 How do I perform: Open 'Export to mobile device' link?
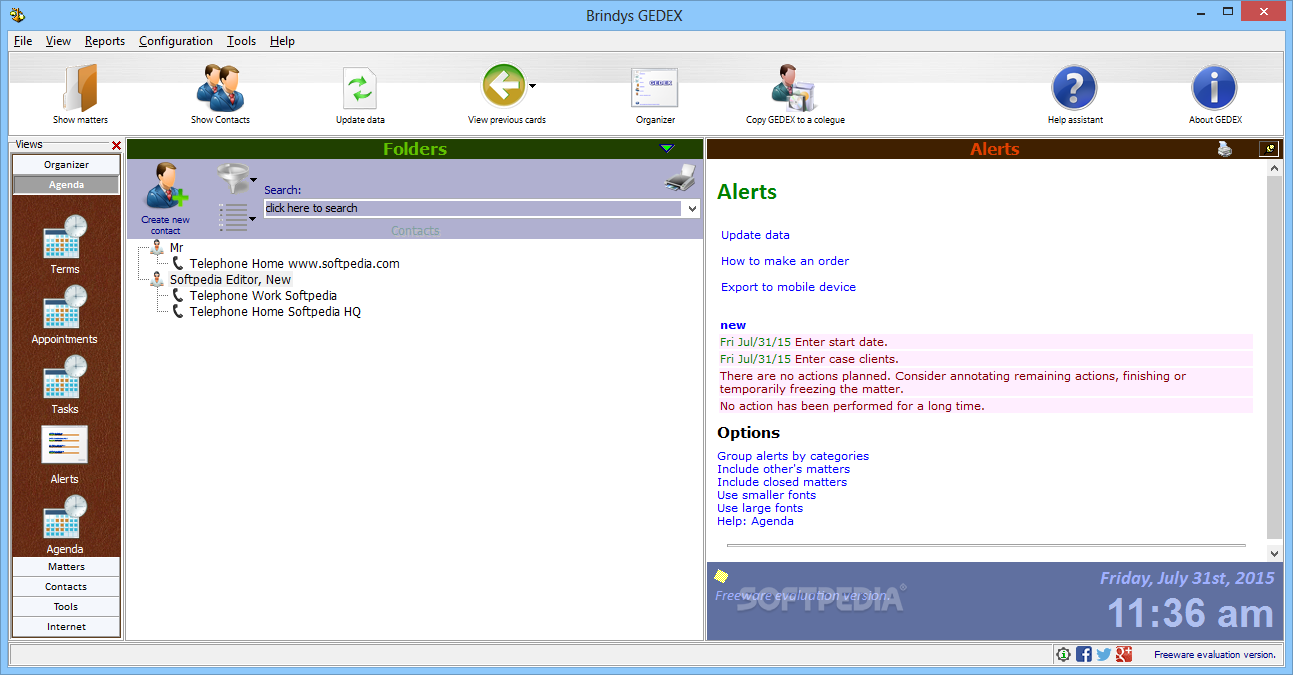pyautogui.click(x=788, y=287)
